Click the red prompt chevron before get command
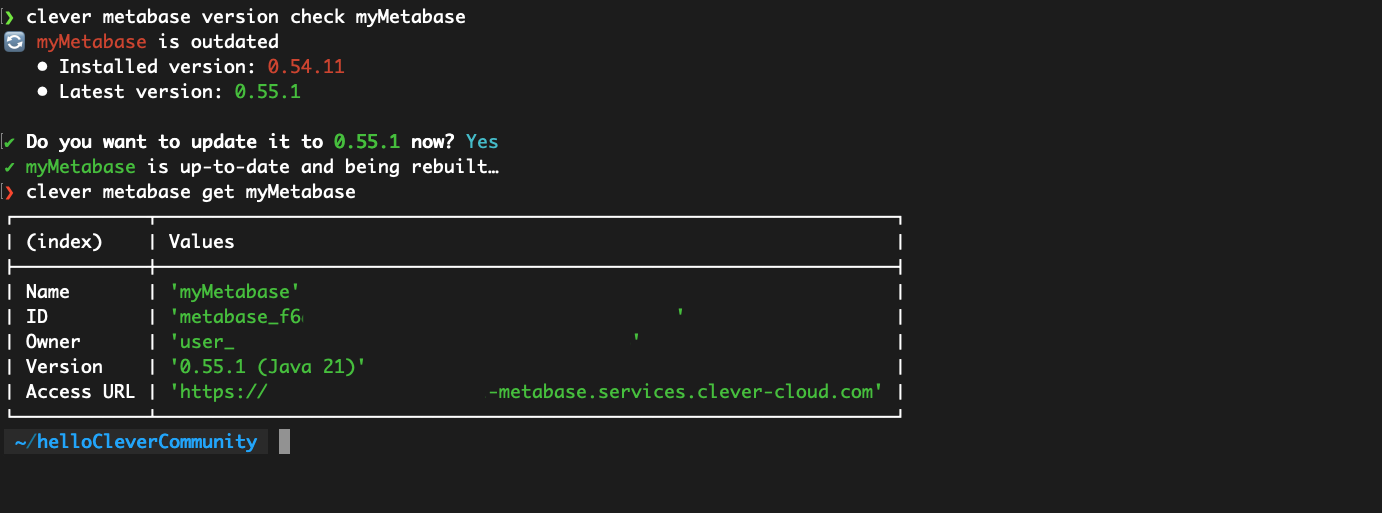The height and width of the screenshot is (513, 1382). coord(9,191)
